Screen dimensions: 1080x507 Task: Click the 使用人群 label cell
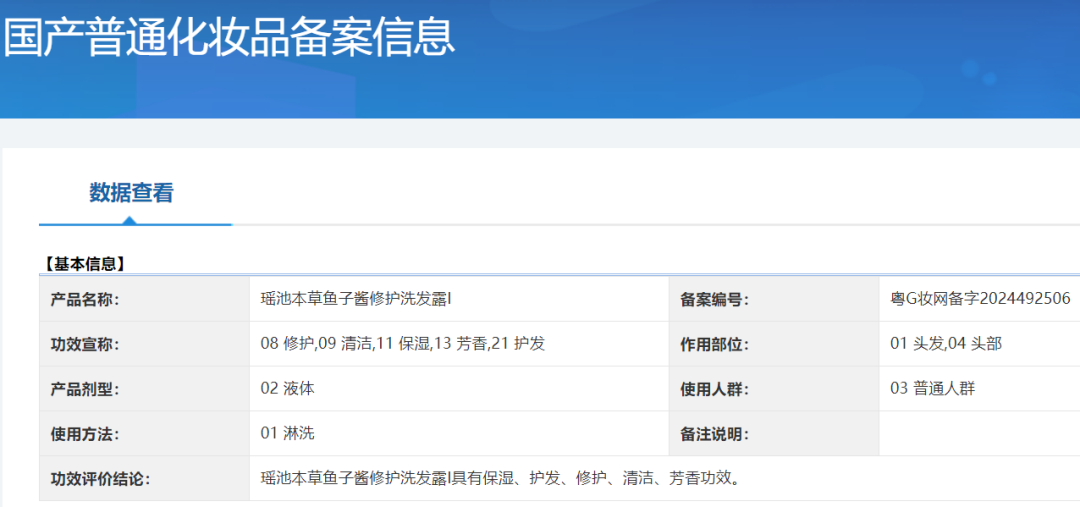tap(714, 389)
